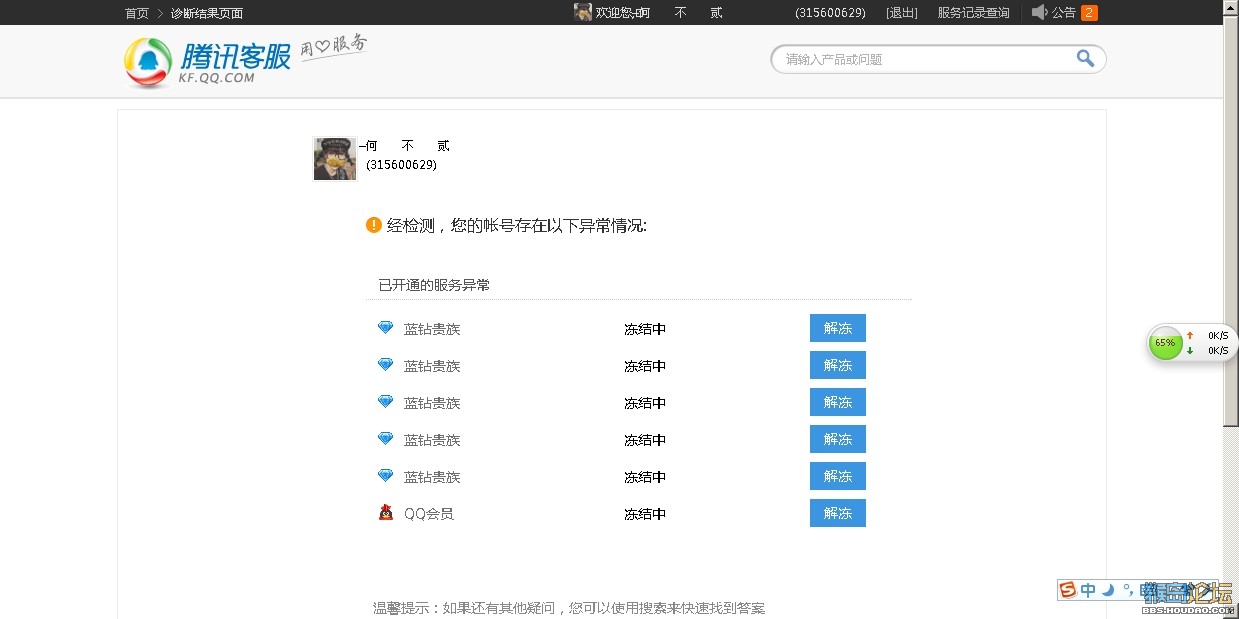Screen dimensions: 1239x619
Task: Toggle the 中 Chinese input mode indicator
Action: tap(1088, 590)
